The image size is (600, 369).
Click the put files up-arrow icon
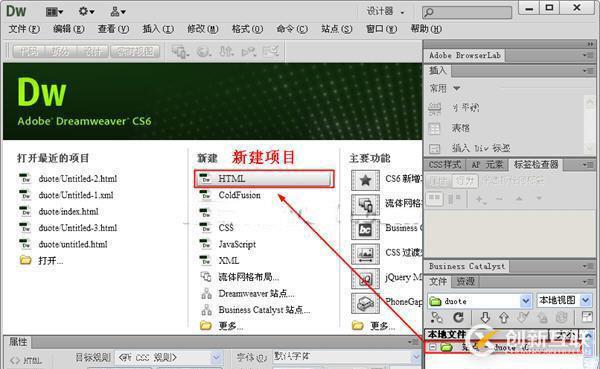504,318
